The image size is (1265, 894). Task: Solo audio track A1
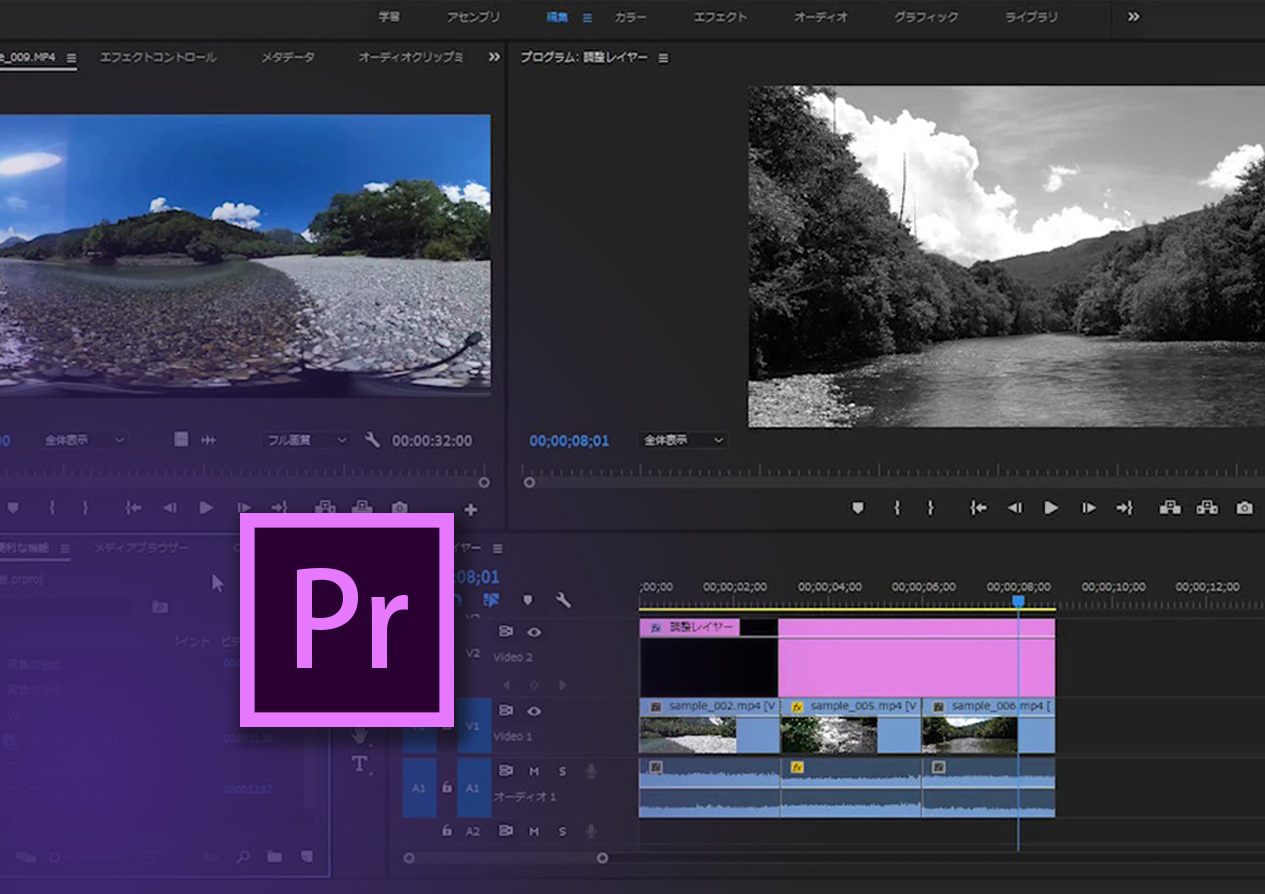562,771
